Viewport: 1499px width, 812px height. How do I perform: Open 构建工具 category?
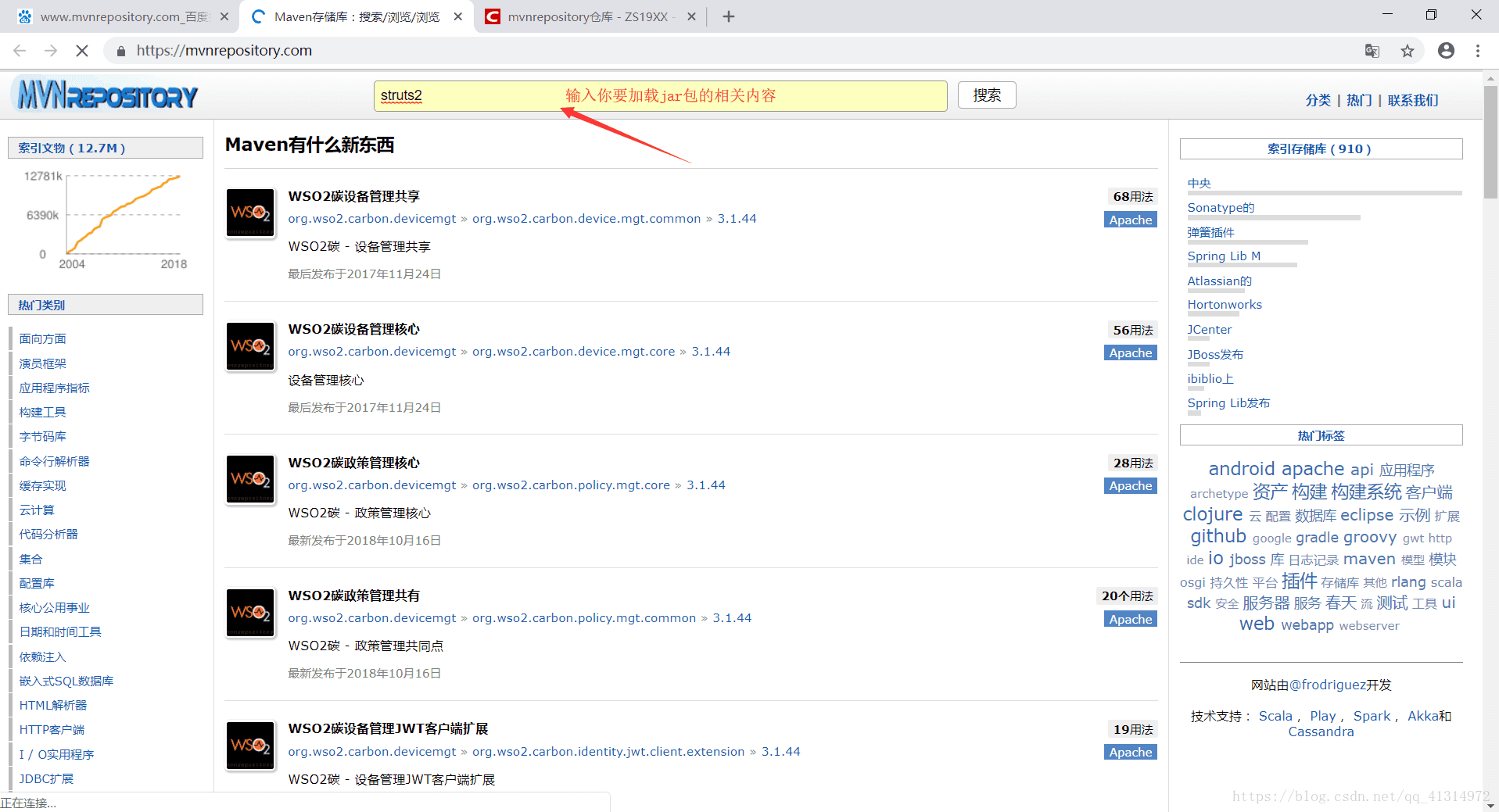click(x=43, y=412)
